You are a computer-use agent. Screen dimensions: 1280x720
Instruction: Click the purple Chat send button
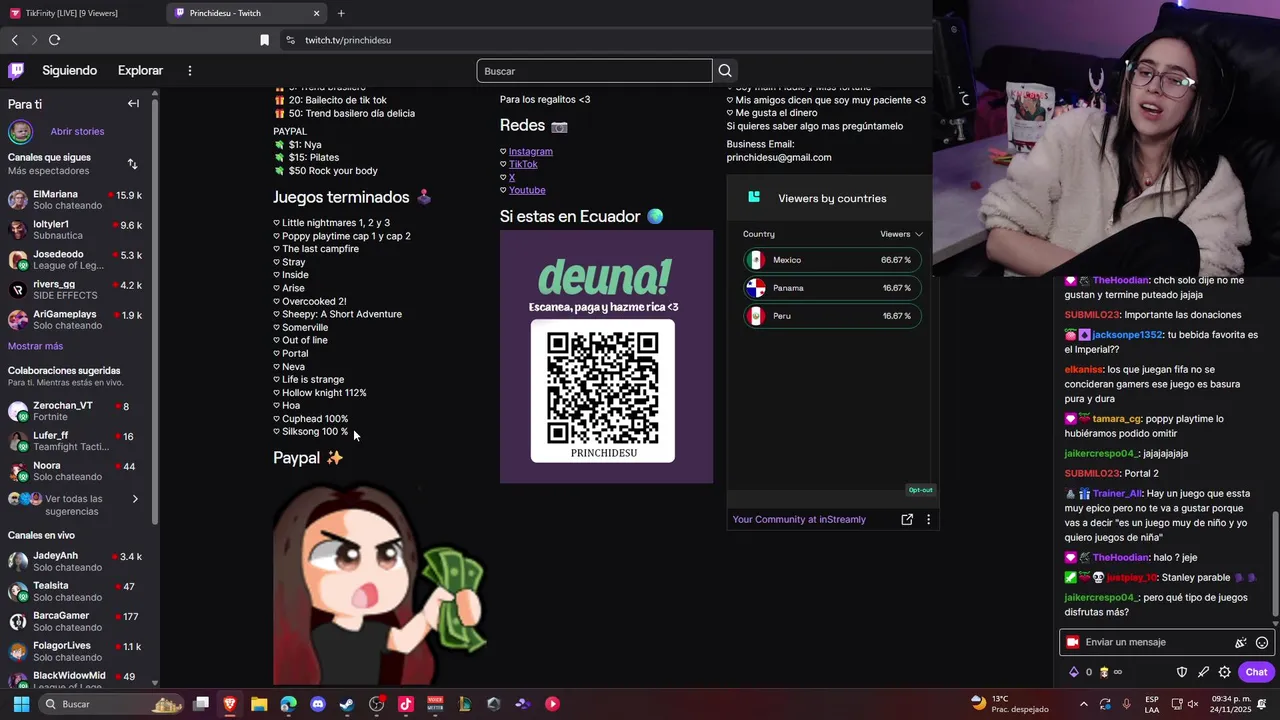pyautogui.click(x=1256, y=672)
